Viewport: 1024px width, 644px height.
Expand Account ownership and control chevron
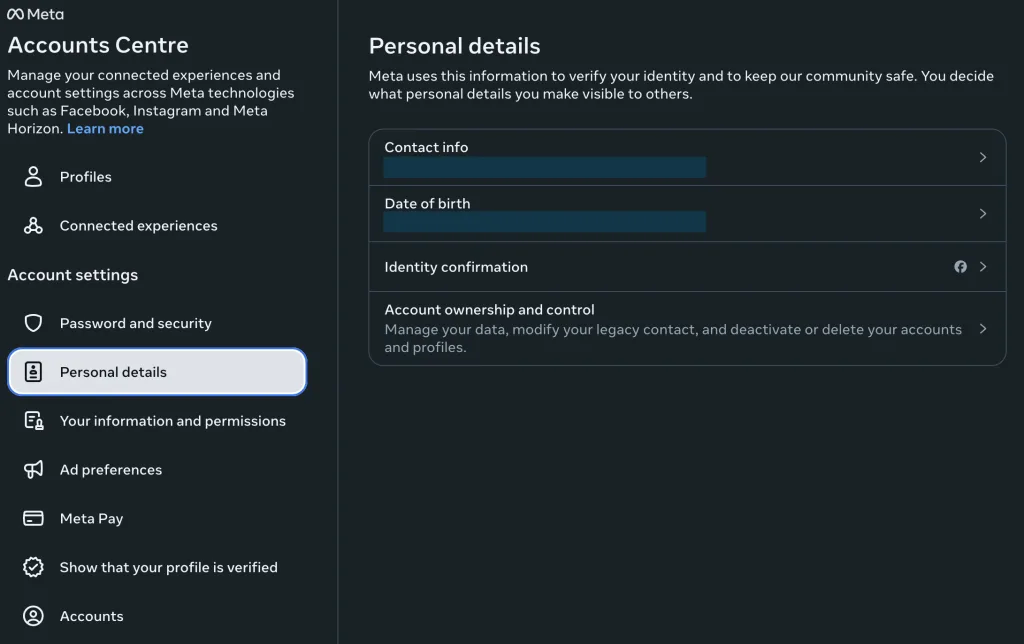pyautogui.click(x=983, y=329)
